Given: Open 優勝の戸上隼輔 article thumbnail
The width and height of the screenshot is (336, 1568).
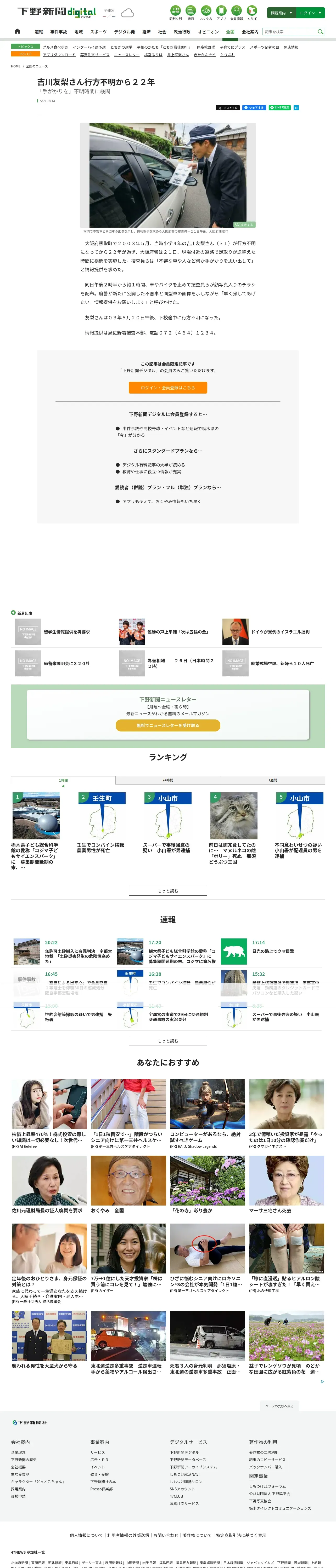Looking at the screenshot, I should (132, 632).
